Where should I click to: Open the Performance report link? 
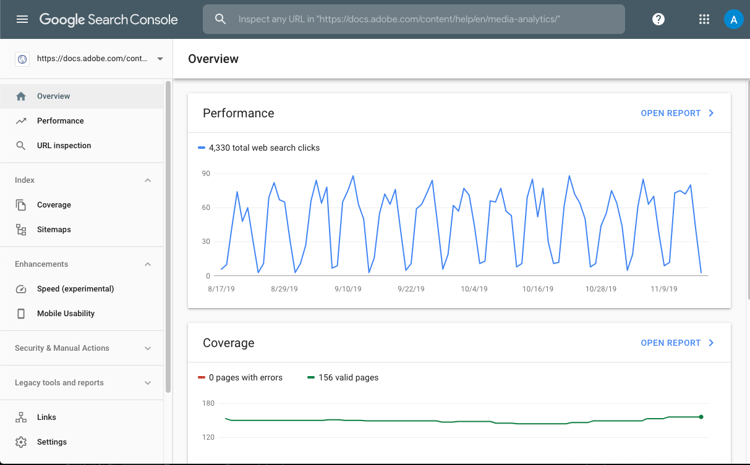[x=677, y=113]
